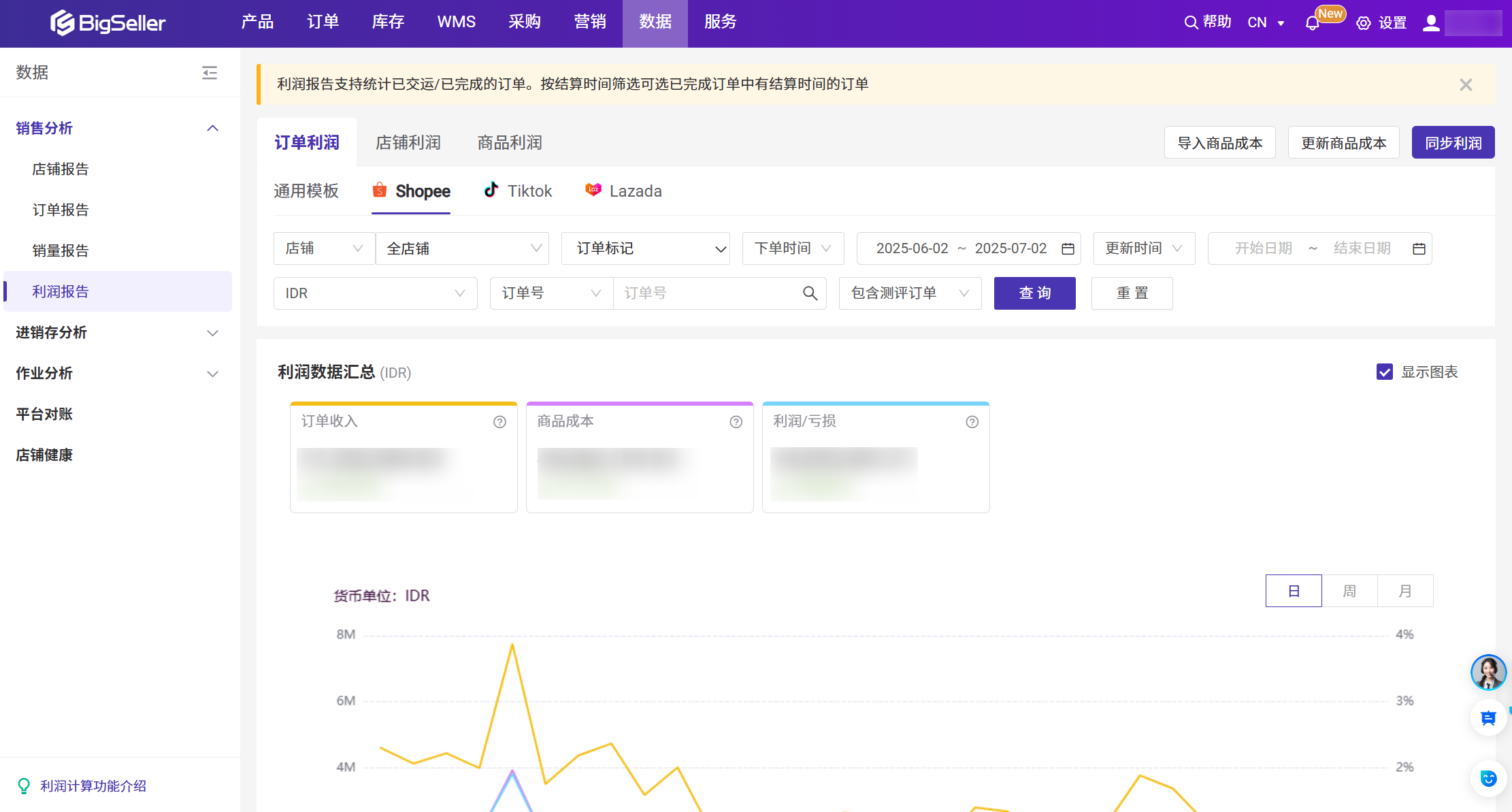Screen dimensions: 1512x812
Task: Open 利润计算功能介绍 link
Action: (x=93, y=786)
